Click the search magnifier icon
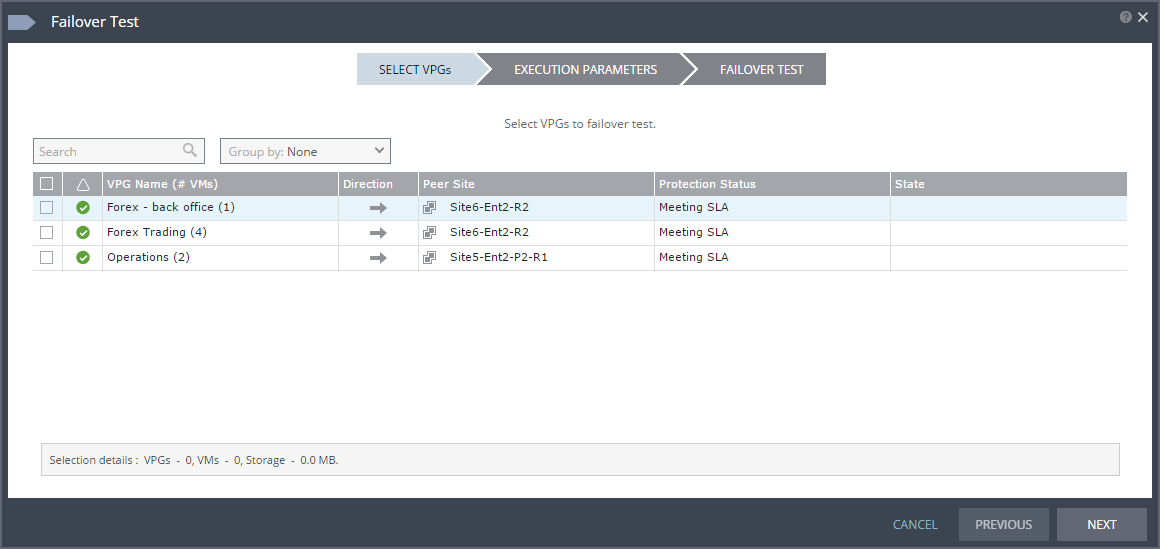The image size is (1160, 549). point(190,150)
